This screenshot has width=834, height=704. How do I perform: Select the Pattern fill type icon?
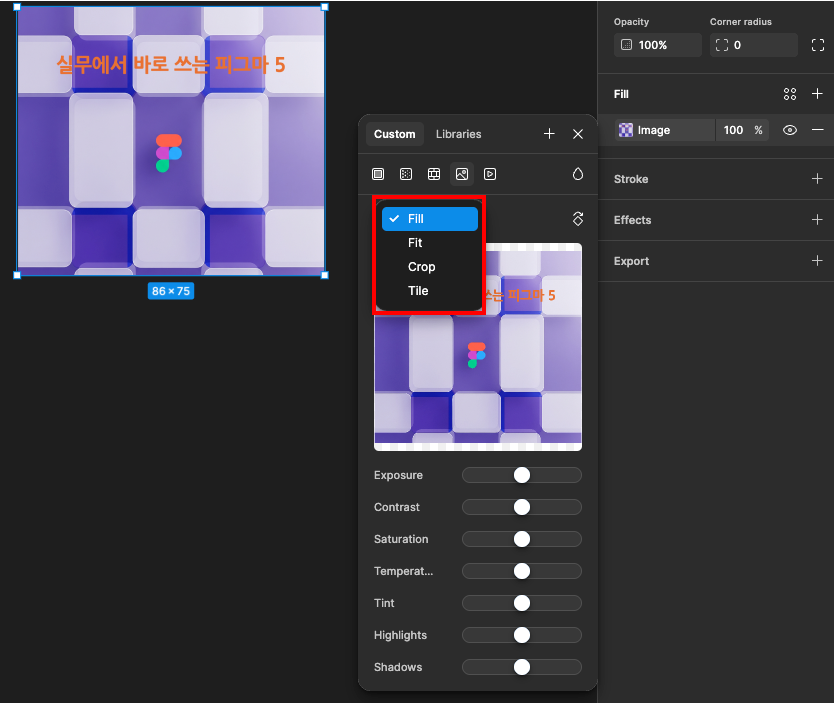(x=434, y=174)
